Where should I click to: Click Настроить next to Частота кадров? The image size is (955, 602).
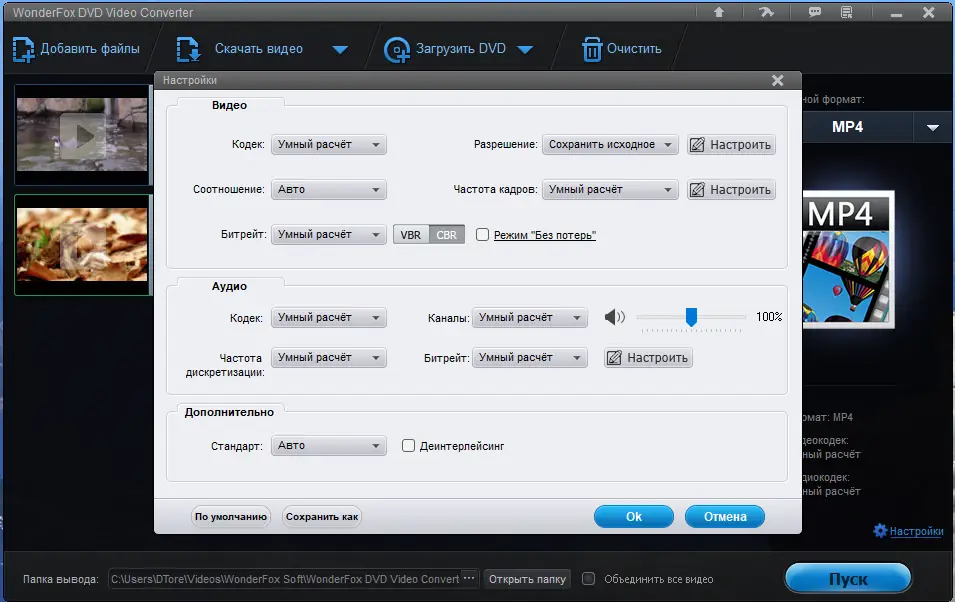coord(731,189)
